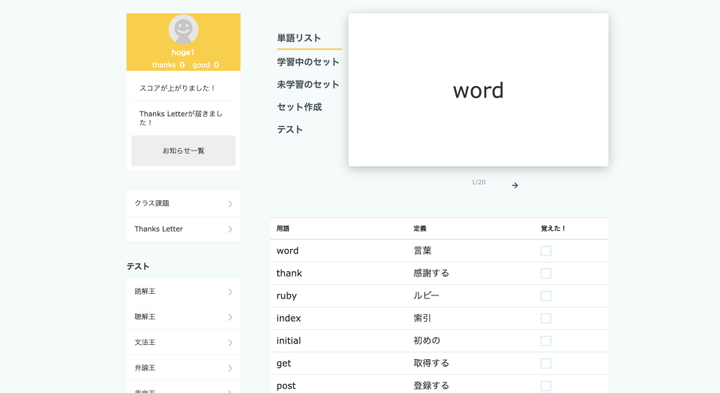Click definition 取得する
Screen dimensions: 720x393
(x=431, y=363)
